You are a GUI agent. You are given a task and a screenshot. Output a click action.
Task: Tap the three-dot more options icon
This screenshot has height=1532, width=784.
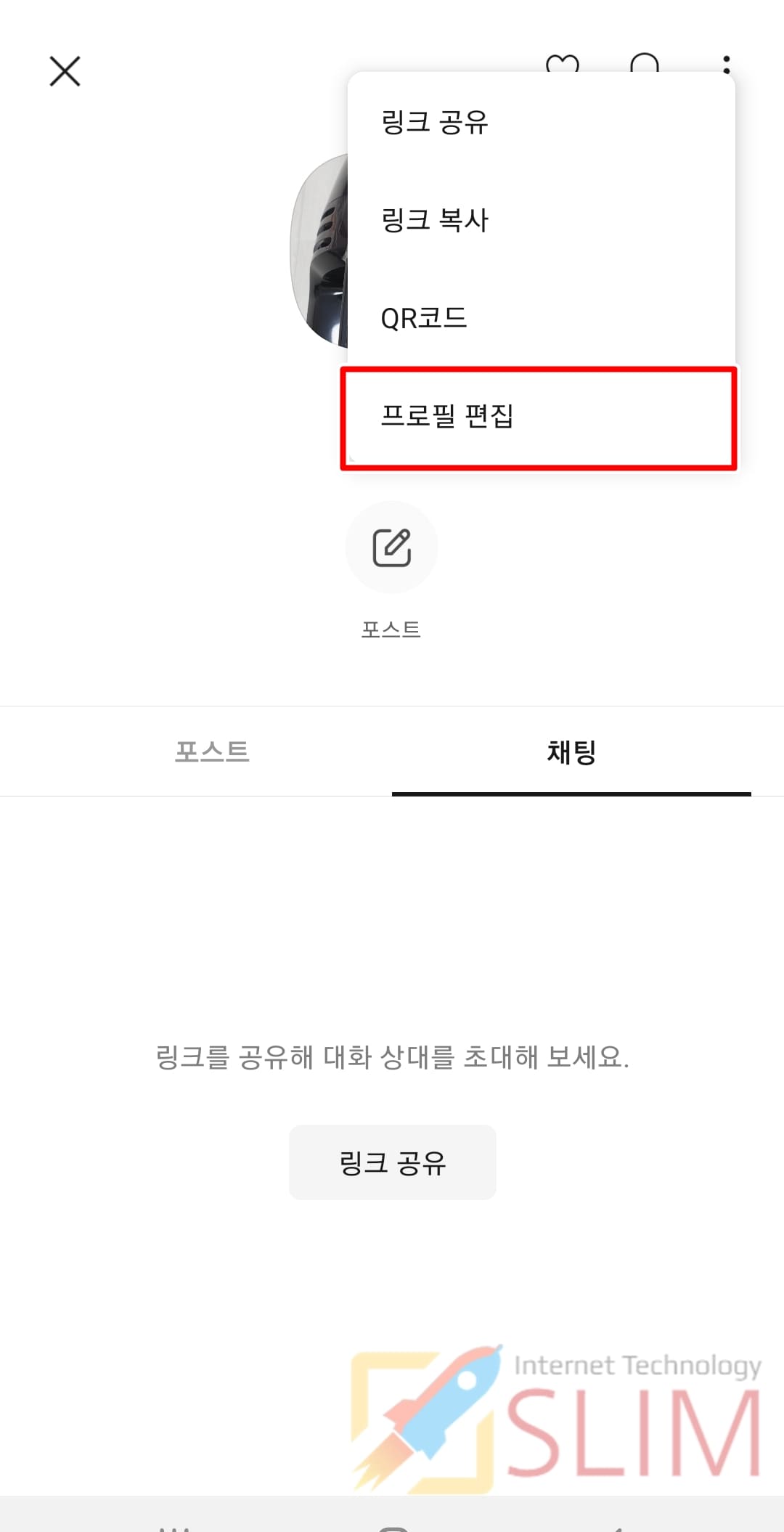726,62
